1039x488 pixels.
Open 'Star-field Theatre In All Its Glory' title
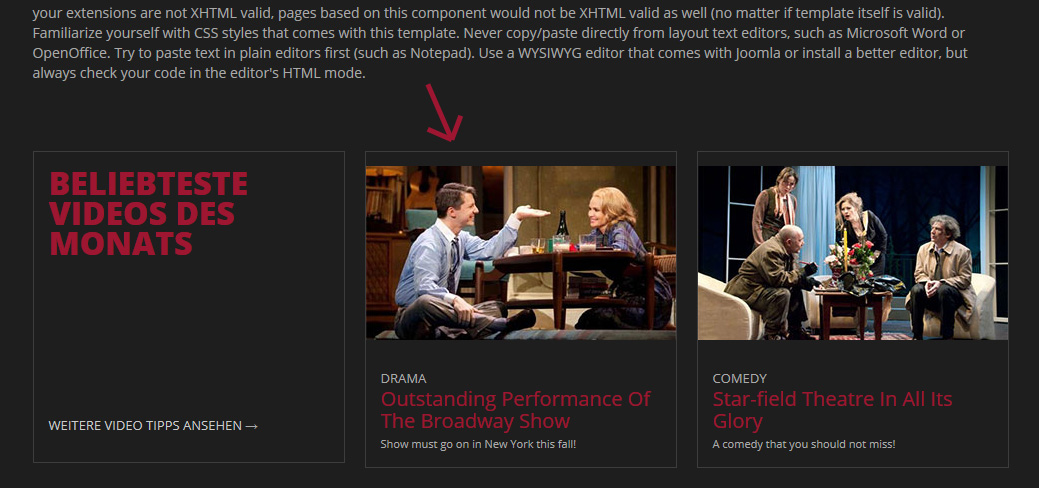click(x=832, y=410)
